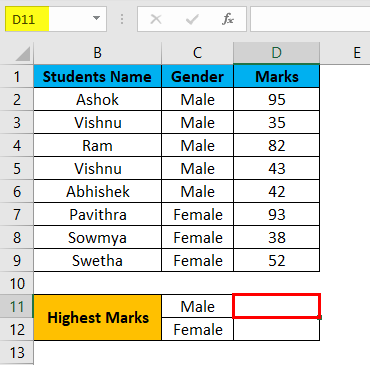The height and width of the screenshot is (365, 370).
Task: Select Sowmya's Female gender cell
Action: point(197,237)
